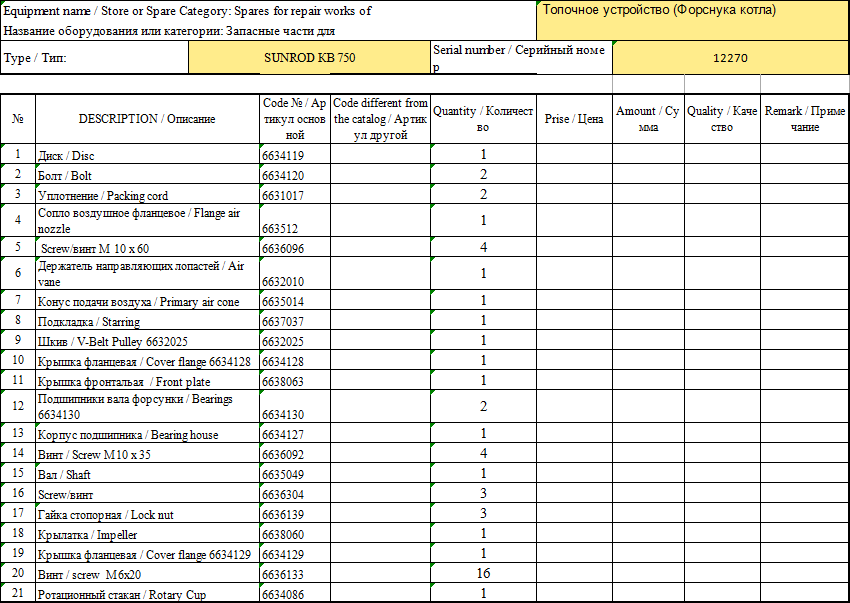Image resolution: width=850 pixels, height=603 pixels.
Task: Click the "Amount / Сумма" column header
Action: pos(648,119)
